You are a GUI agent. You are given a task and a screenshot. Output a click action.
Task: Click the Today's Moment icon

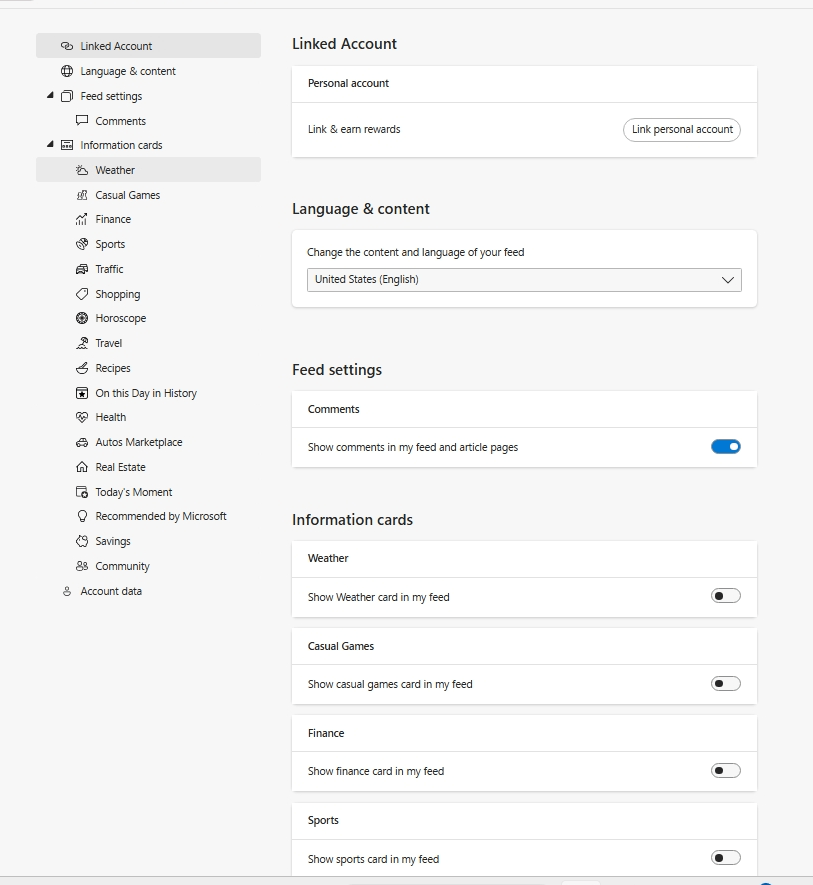click(82, 492)
